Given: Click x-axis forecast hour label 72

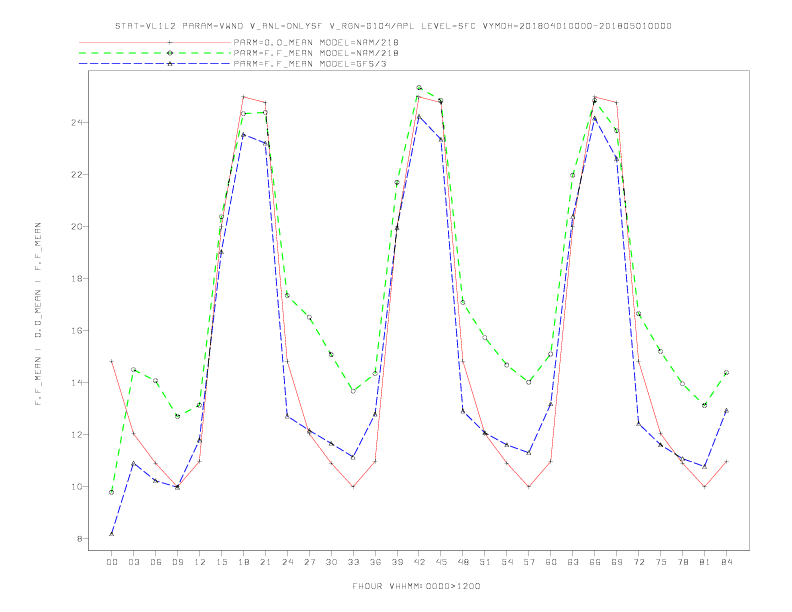Looking at the screenshot, I should pos(638,562).
